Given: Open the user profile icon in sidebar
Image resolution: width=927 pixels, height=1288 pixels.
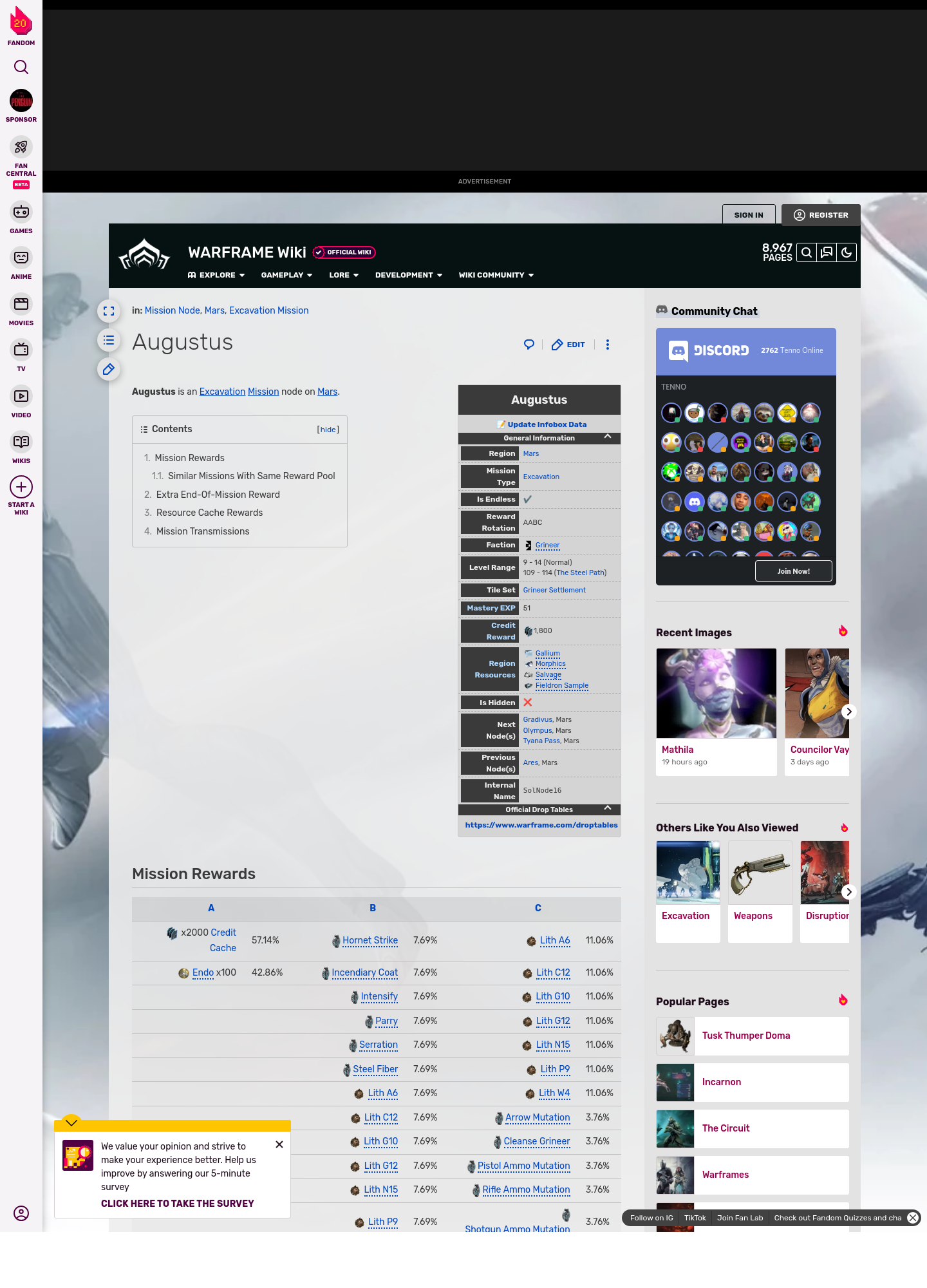Looking at the screenshot, I should click(21, 1213).
